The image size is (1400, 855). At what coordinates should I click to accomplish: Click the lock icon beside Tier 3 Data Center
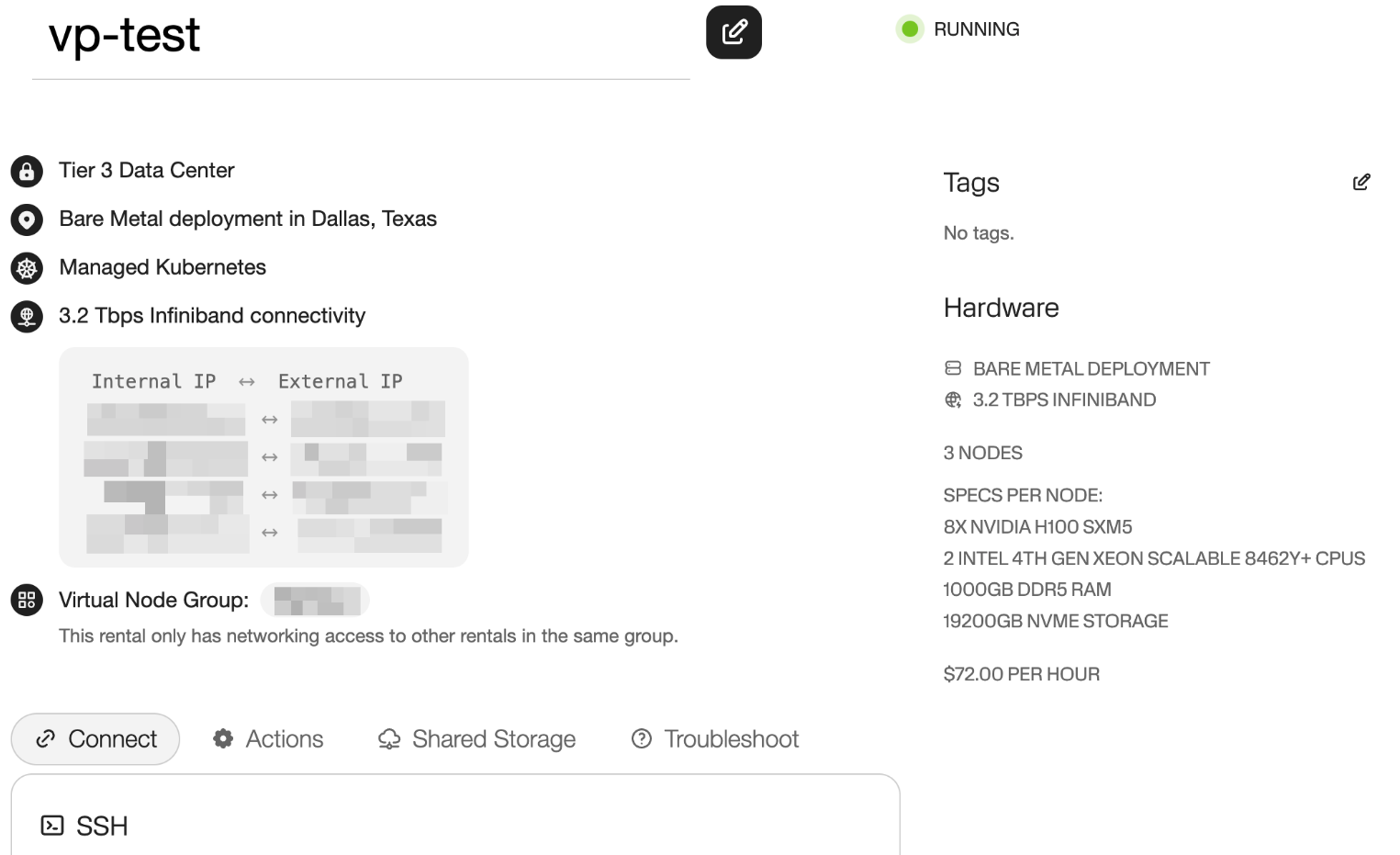pos(27,171)
